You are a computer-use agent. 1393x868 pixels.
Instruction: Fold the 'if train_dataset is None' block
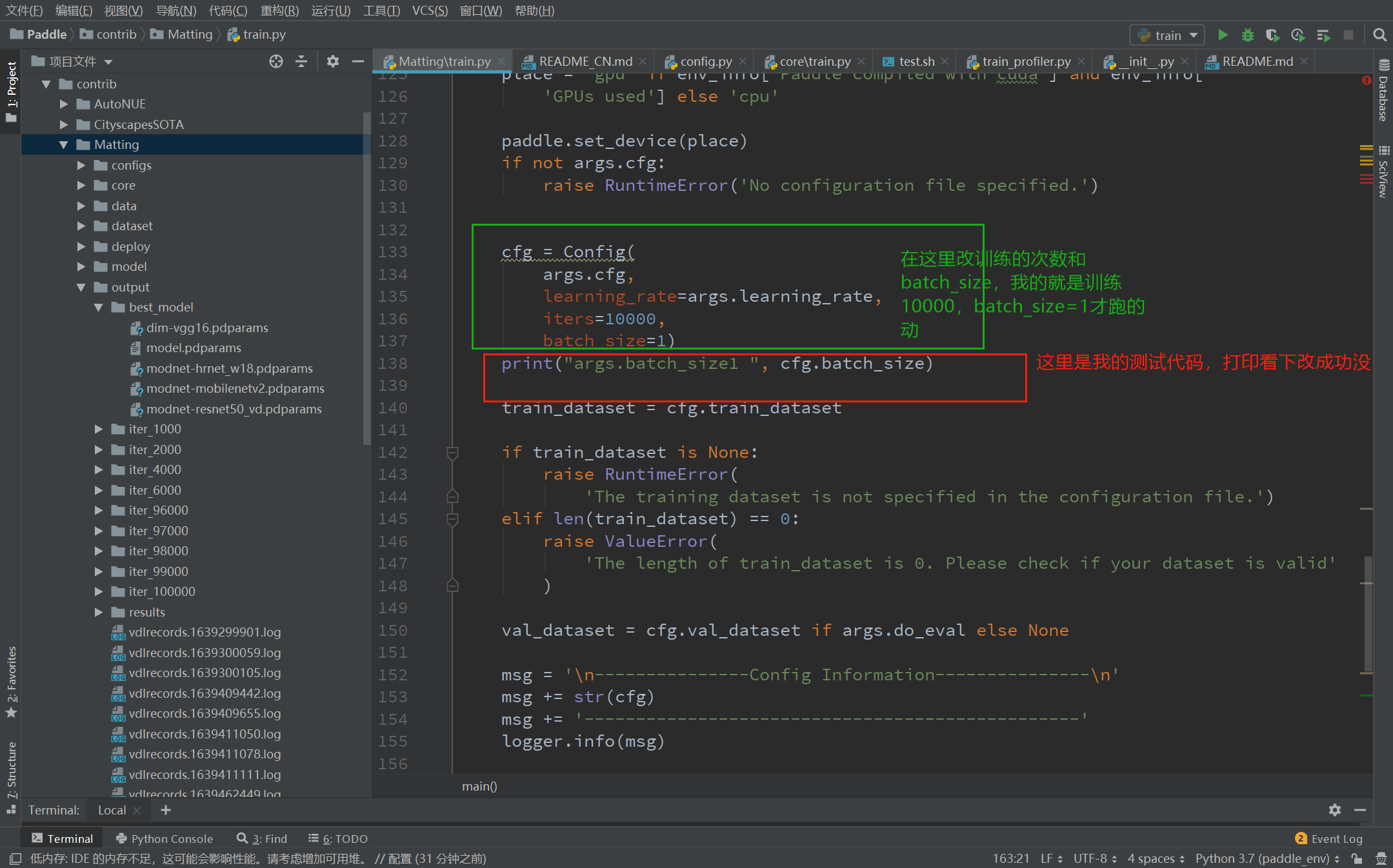point(452,453)
